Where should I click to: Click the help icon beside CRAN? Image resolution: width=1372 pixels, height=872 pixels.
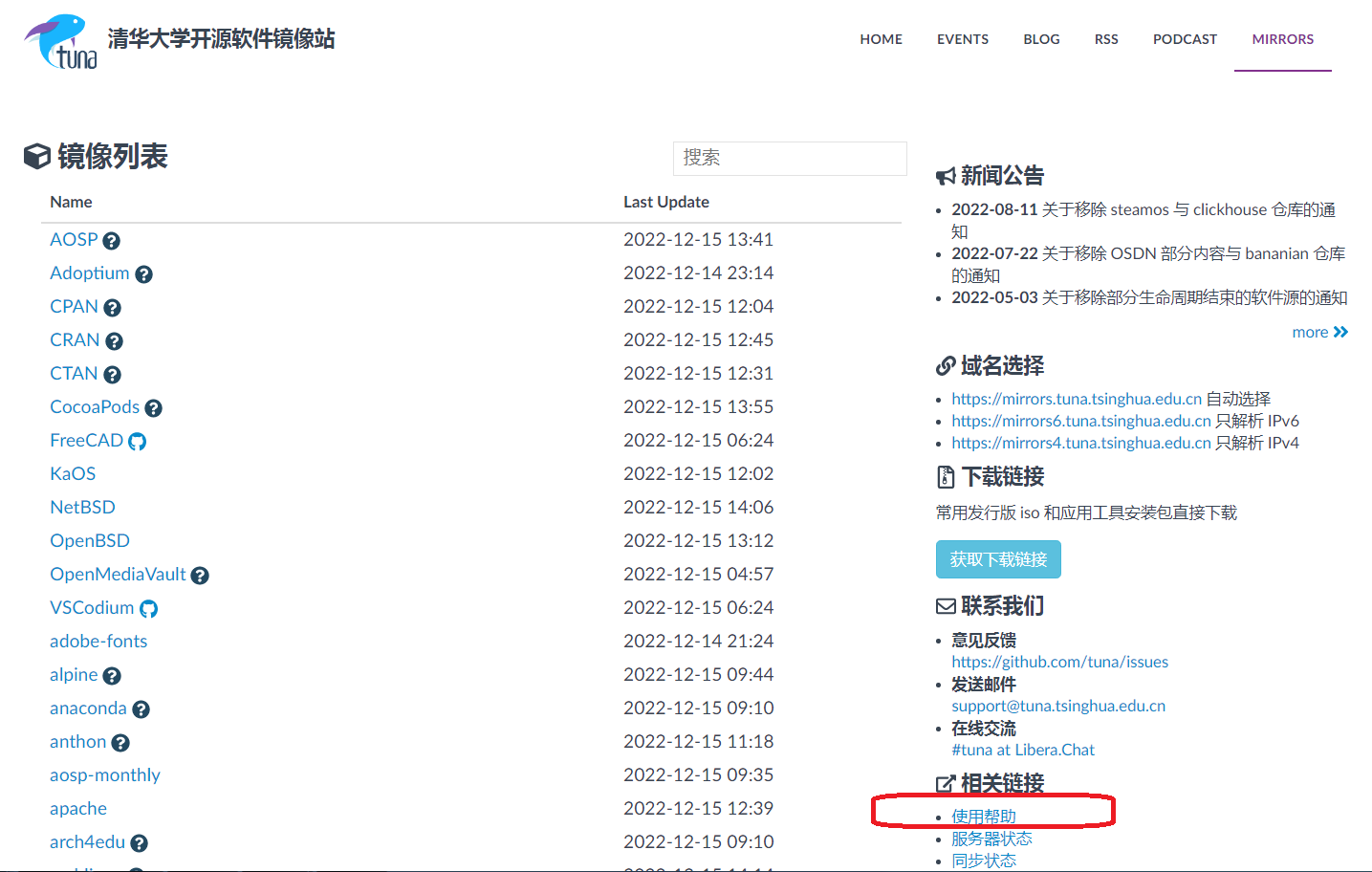(x=114, y=341)
